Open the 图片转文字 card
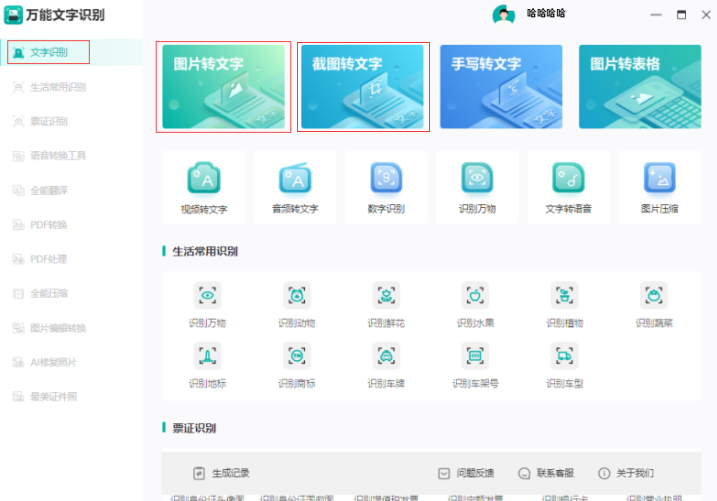The image size is (717, 501). coord(224,86)
